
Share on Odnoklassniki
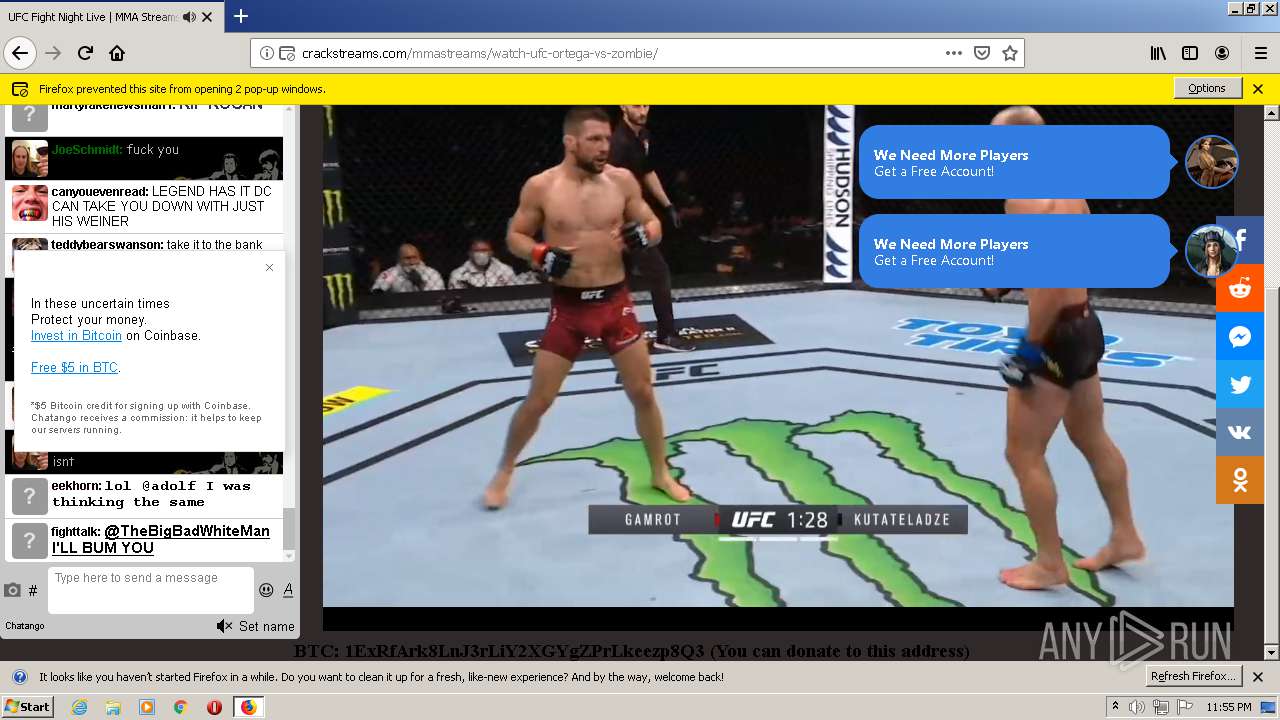[x=1240, y=481]
